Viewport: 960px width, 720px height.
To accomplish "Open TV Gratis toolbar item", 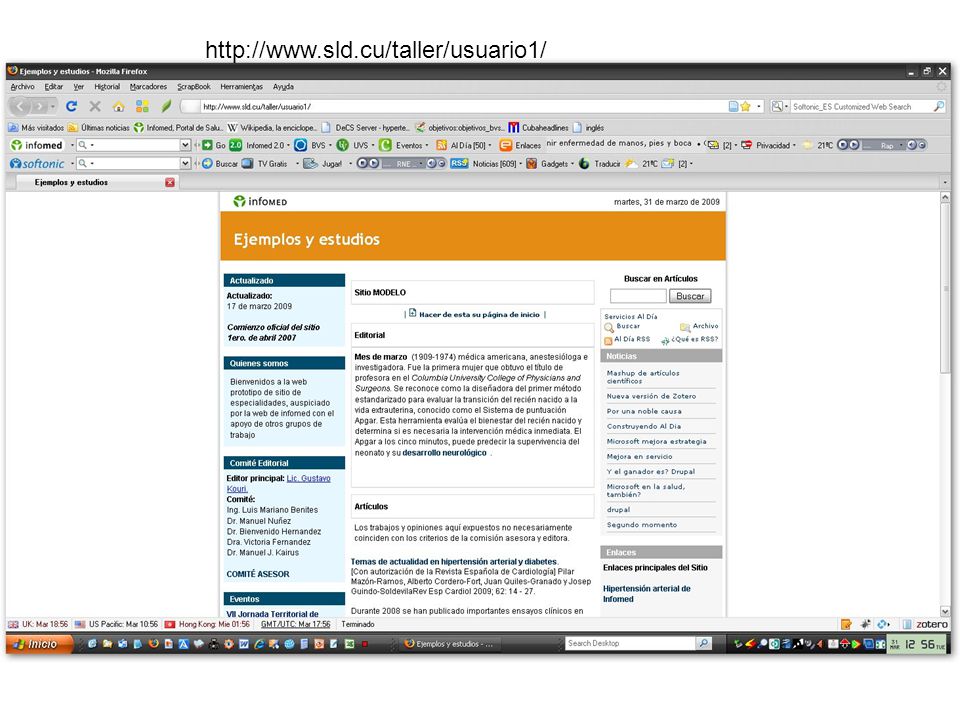I will [264, 163].
